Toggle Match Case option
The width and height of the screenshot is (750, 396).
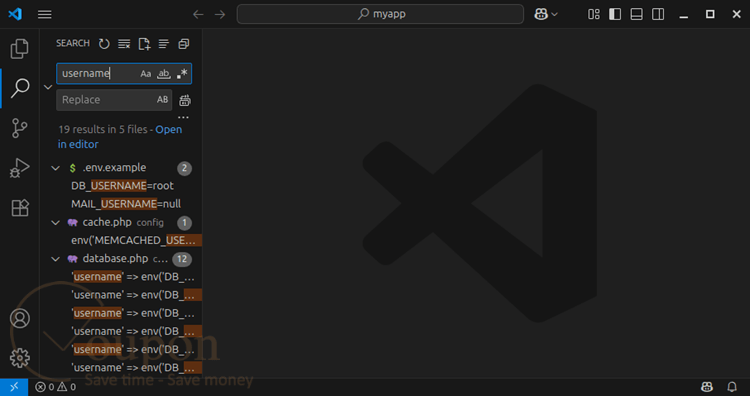[x=145, y=74]
